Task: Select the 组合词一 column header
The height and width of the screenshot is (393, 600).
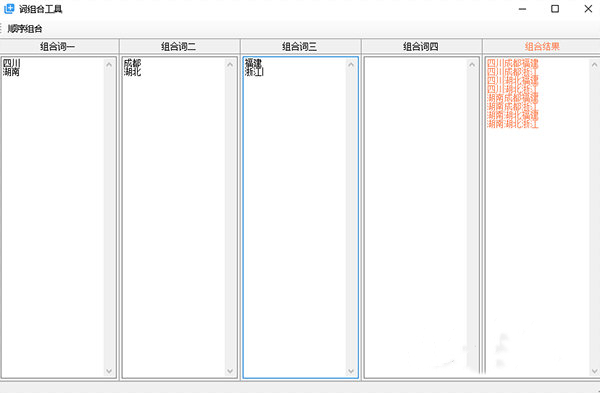Action: point(58,47)
